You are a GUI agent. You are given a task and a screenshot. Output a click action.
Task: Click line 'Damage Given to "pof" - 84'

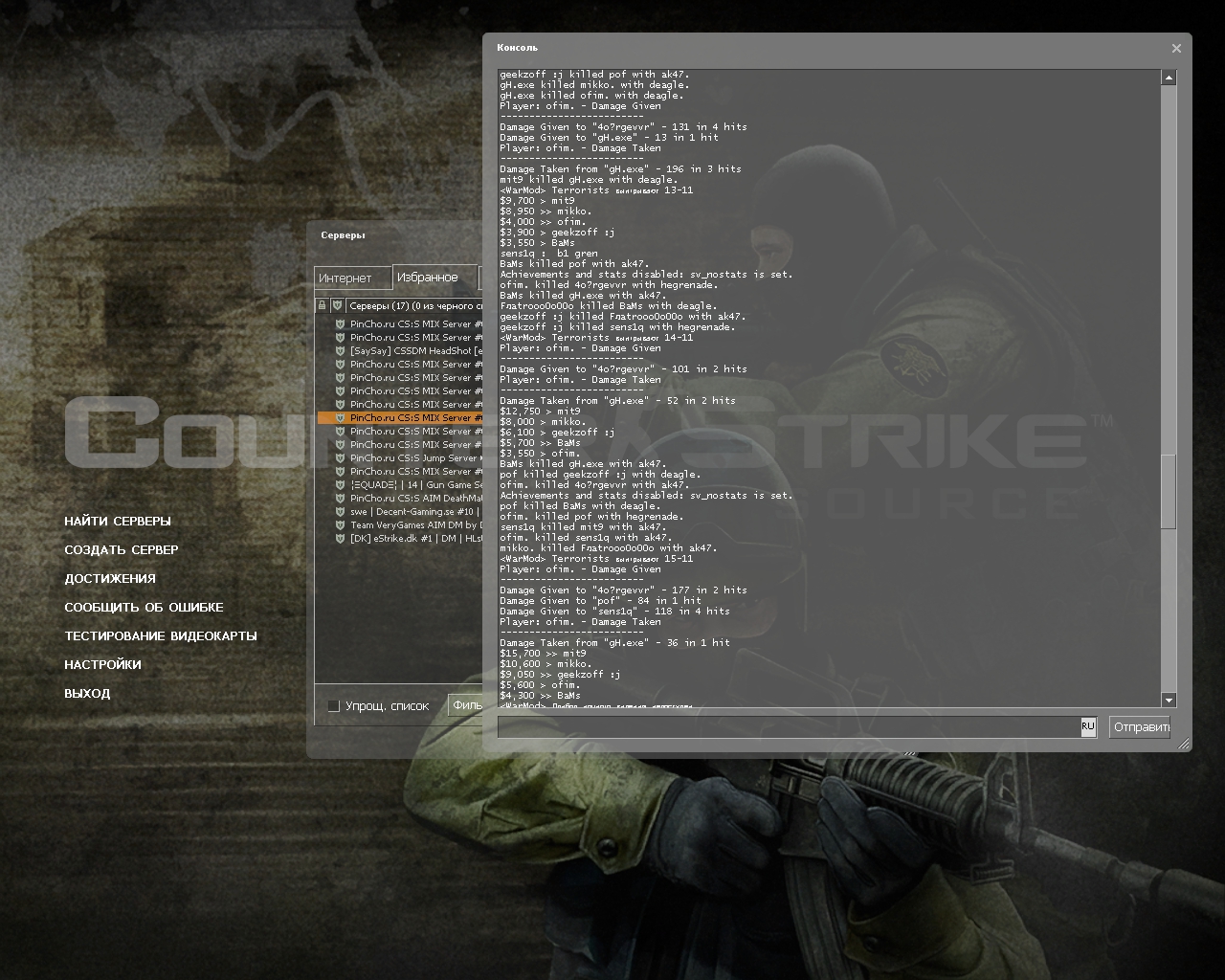point(600,601)
